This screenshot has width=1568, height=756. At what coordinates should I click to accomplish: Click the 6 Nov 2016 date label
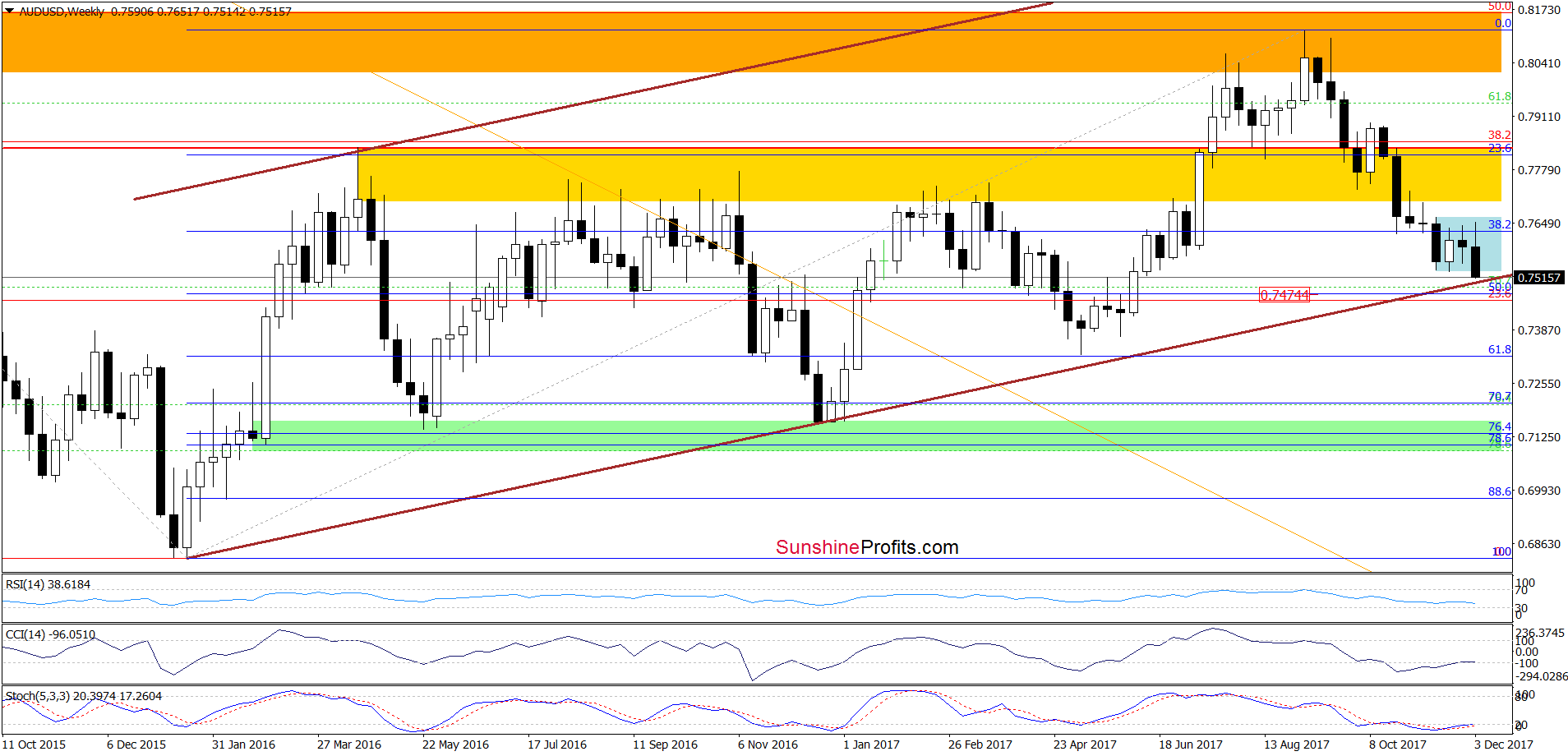(768, 744)
